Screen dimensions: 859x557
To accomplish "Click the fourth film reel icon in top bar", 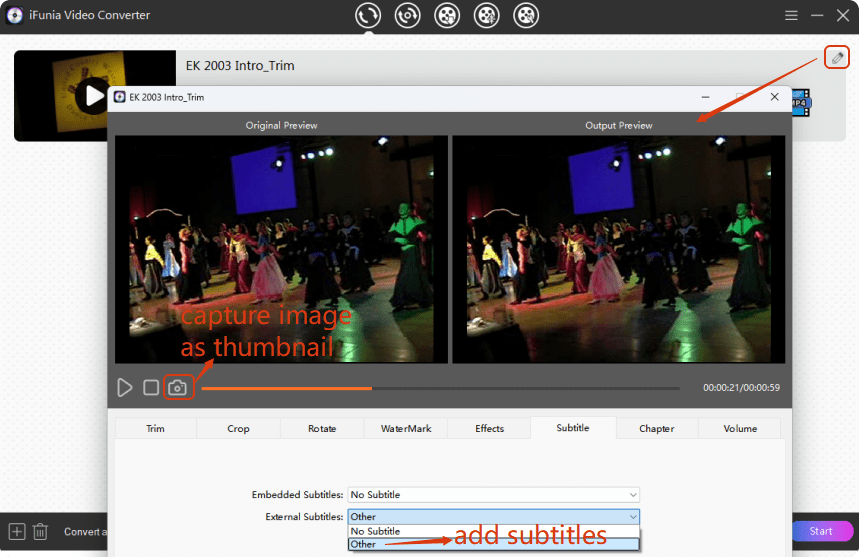I will [486, 15].
